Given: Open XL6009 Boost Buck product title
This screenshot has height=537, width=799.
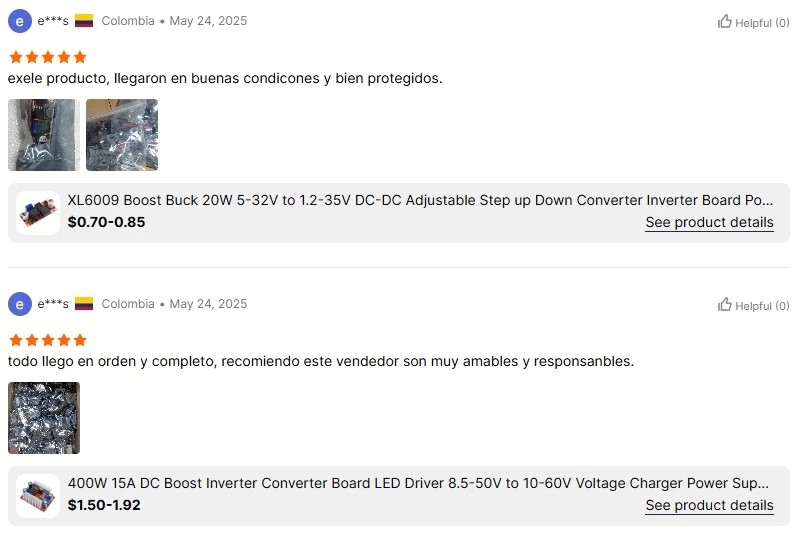Looking at the screenshot, I should 420,200.
